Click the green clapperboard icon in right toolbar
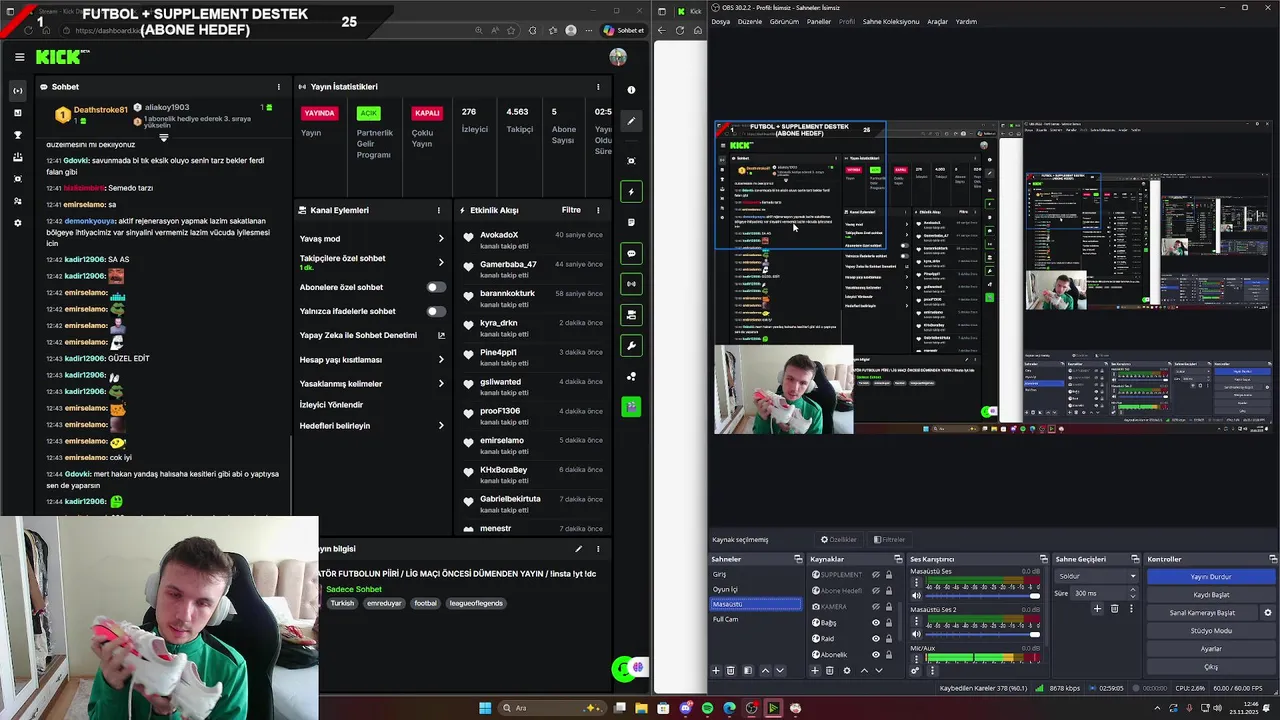1280x720 pixels. point(631,407)
